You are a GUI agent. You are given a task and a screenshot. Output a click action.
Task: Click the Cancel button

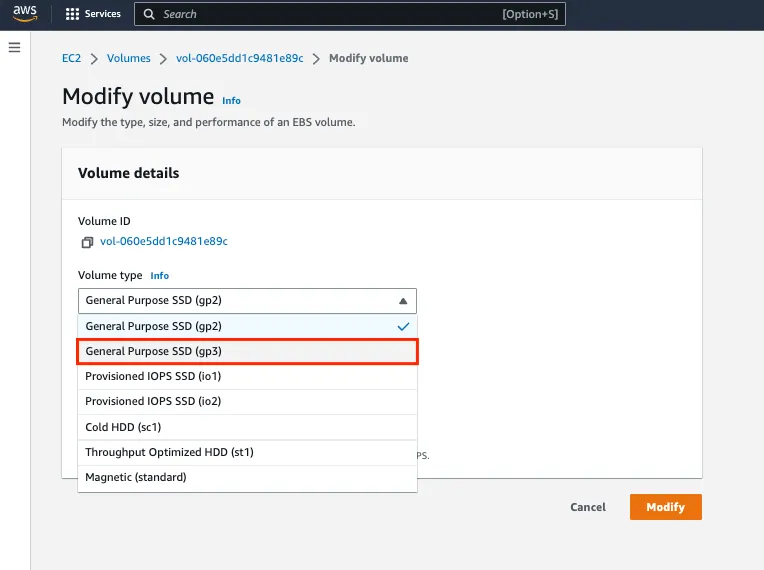(x=588, y=507)
